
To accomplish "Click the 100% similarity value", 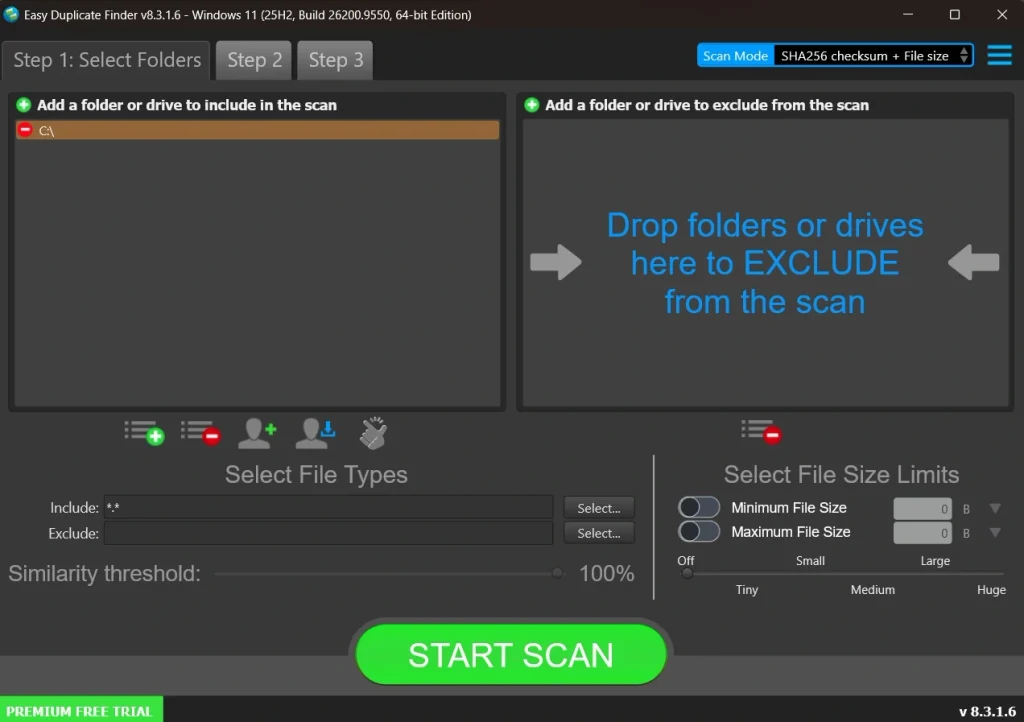I will [x=607, y=573].
